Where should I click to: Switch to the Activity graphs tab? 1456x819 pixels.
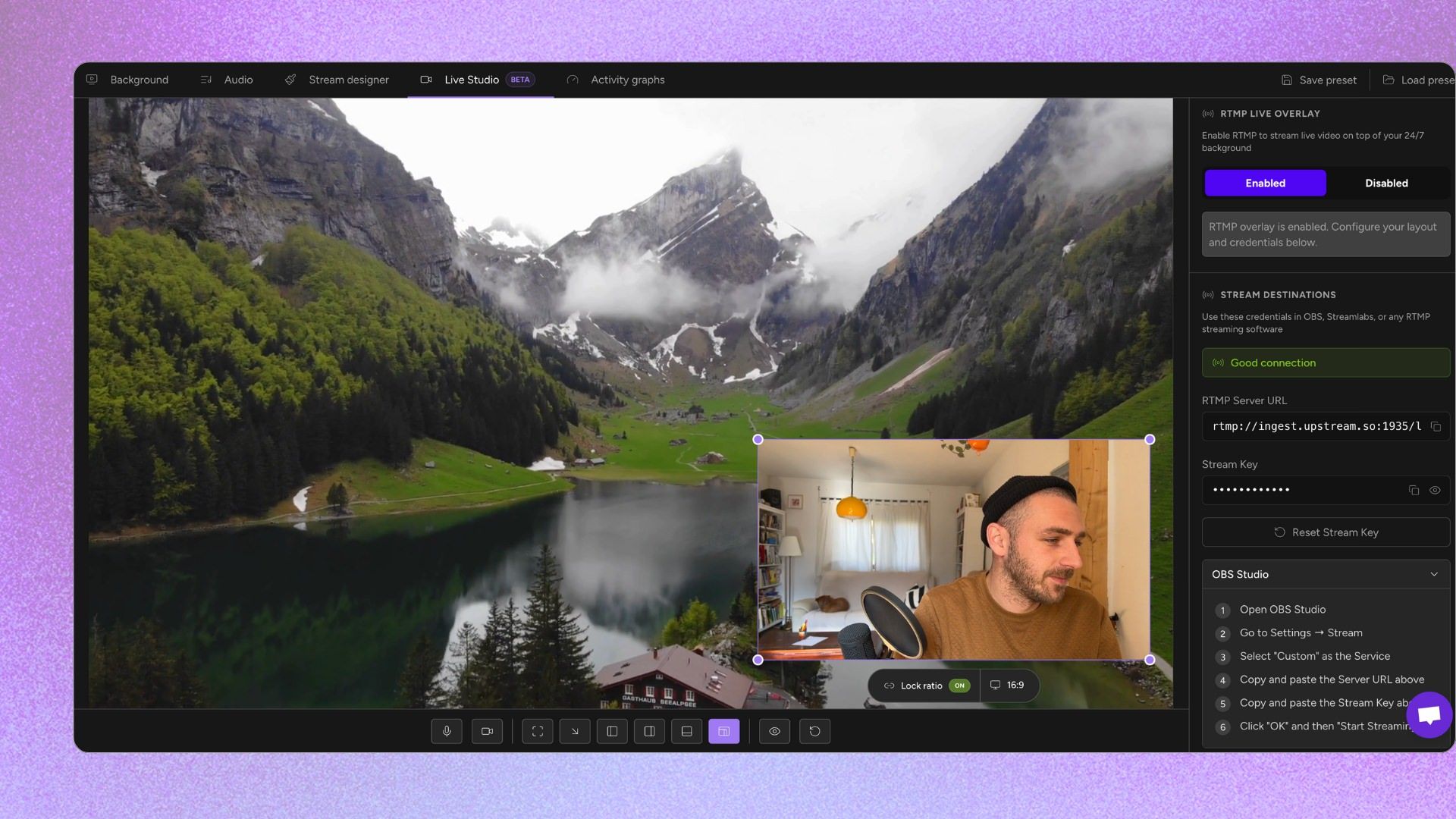(627, 80)
